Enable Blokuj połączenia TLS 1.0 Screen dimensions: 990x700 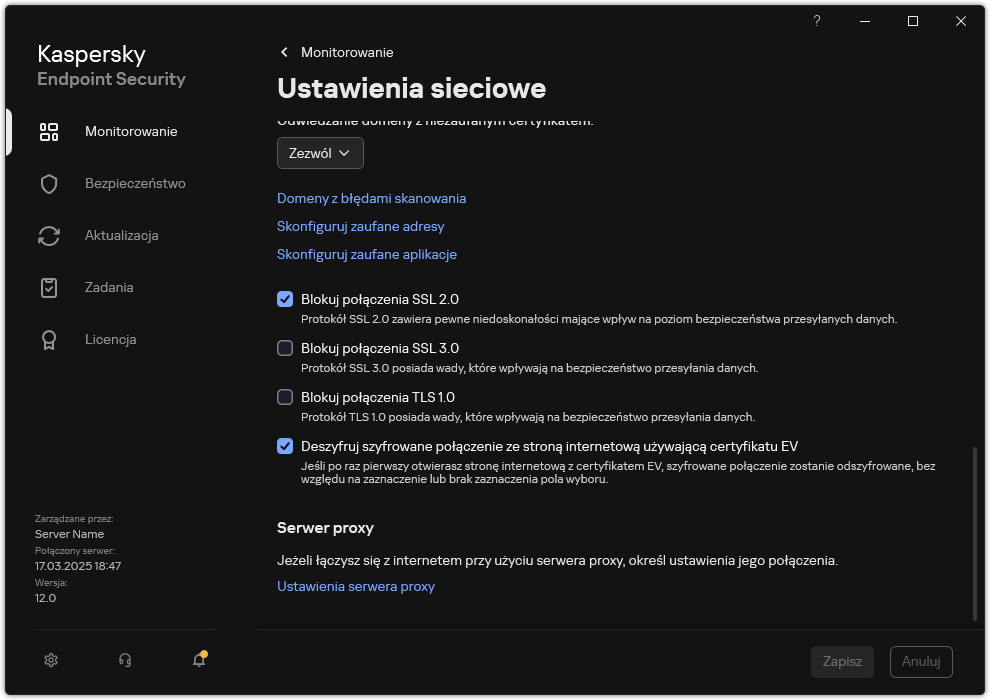click(x=285, y=397)
